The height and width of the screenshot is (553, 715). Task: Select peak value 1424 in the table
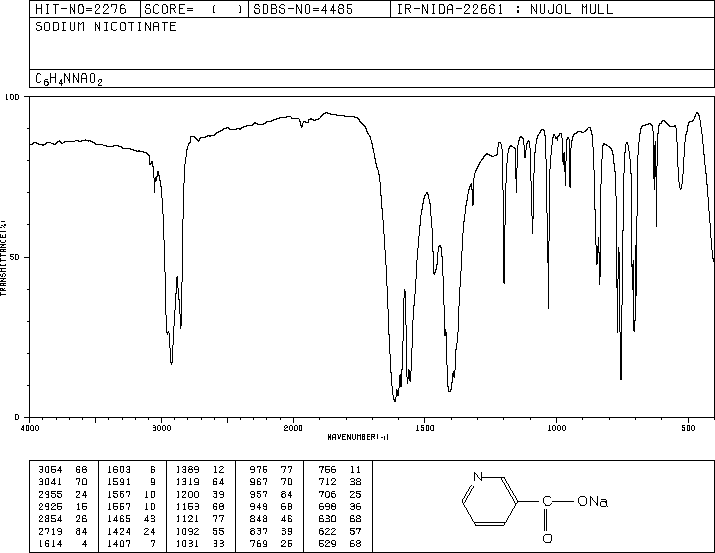tap(119, 531)
